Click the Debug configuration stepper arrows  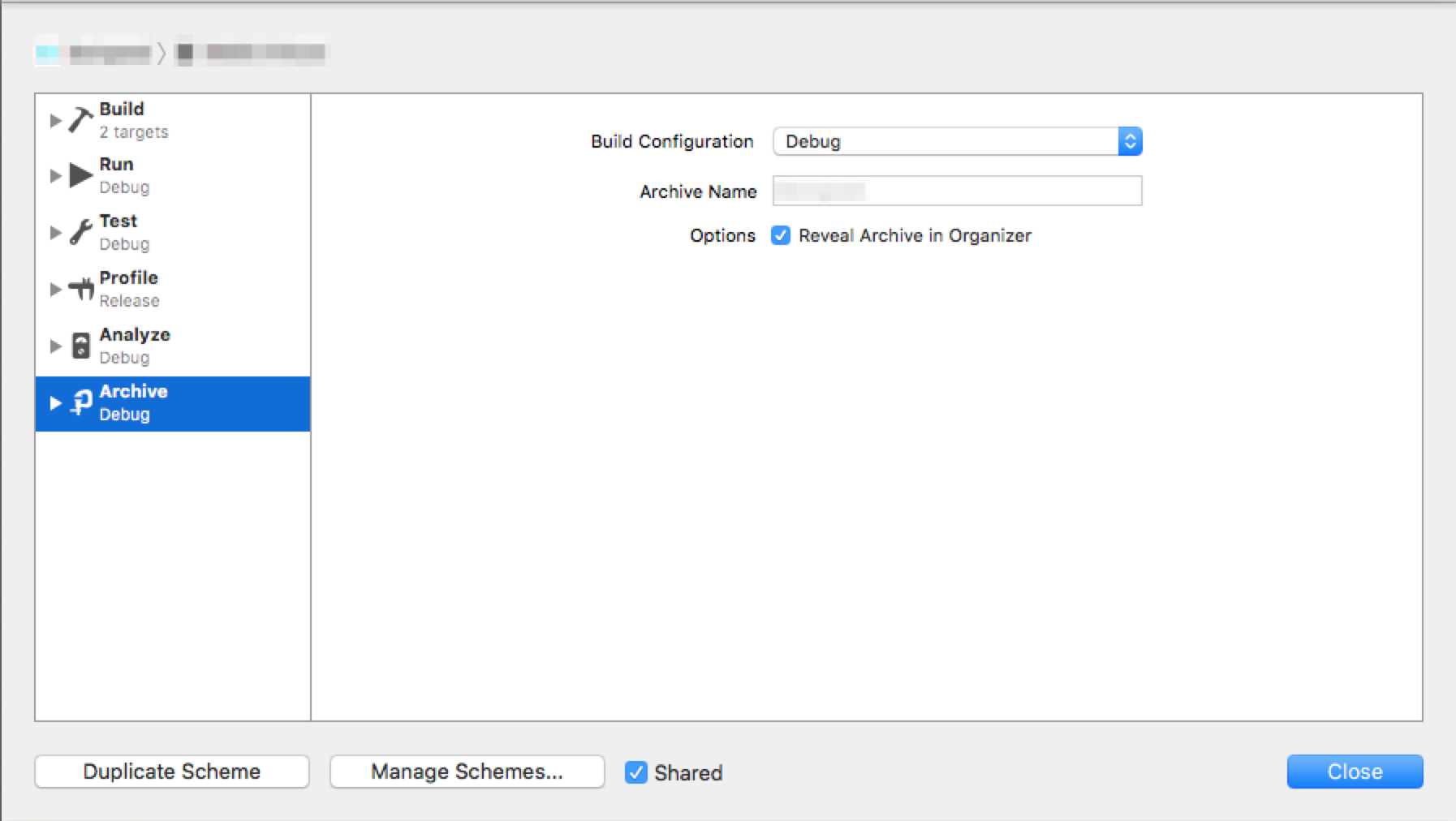(x=1130, y=140)
